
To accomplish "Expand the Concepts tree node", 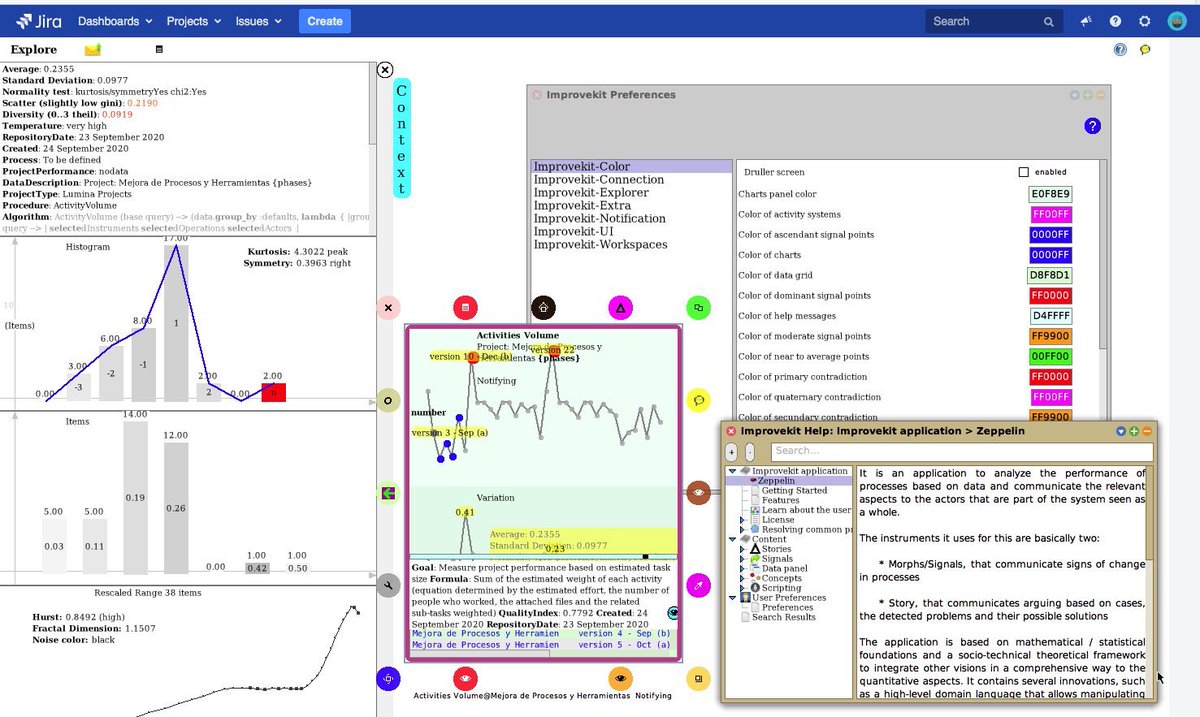I will (742, 578).
